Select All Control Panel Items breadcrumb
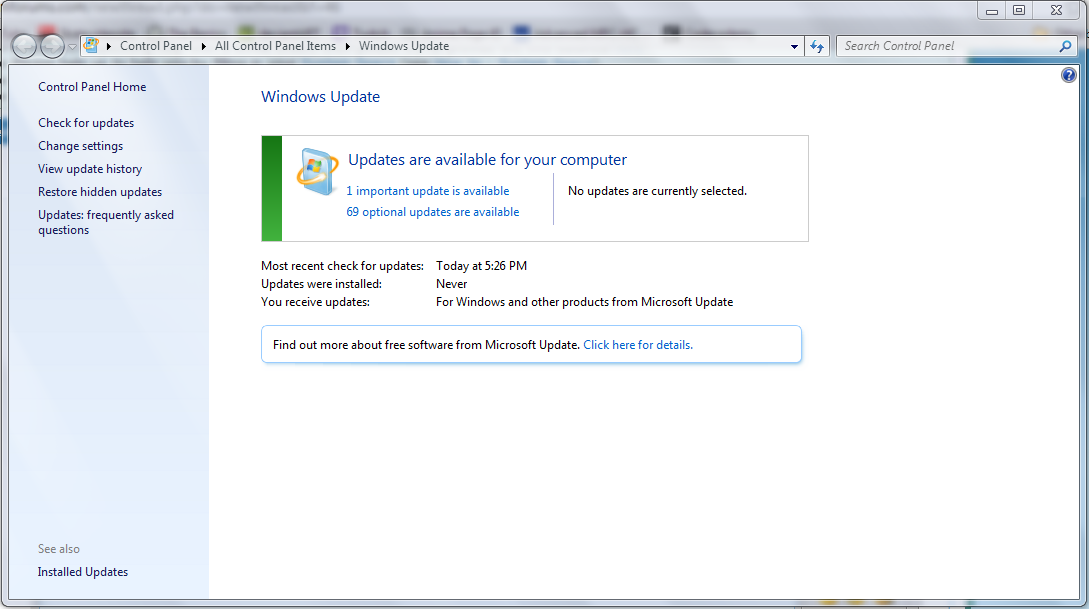This screenshot has width=1089, height=609. (275, 46)
